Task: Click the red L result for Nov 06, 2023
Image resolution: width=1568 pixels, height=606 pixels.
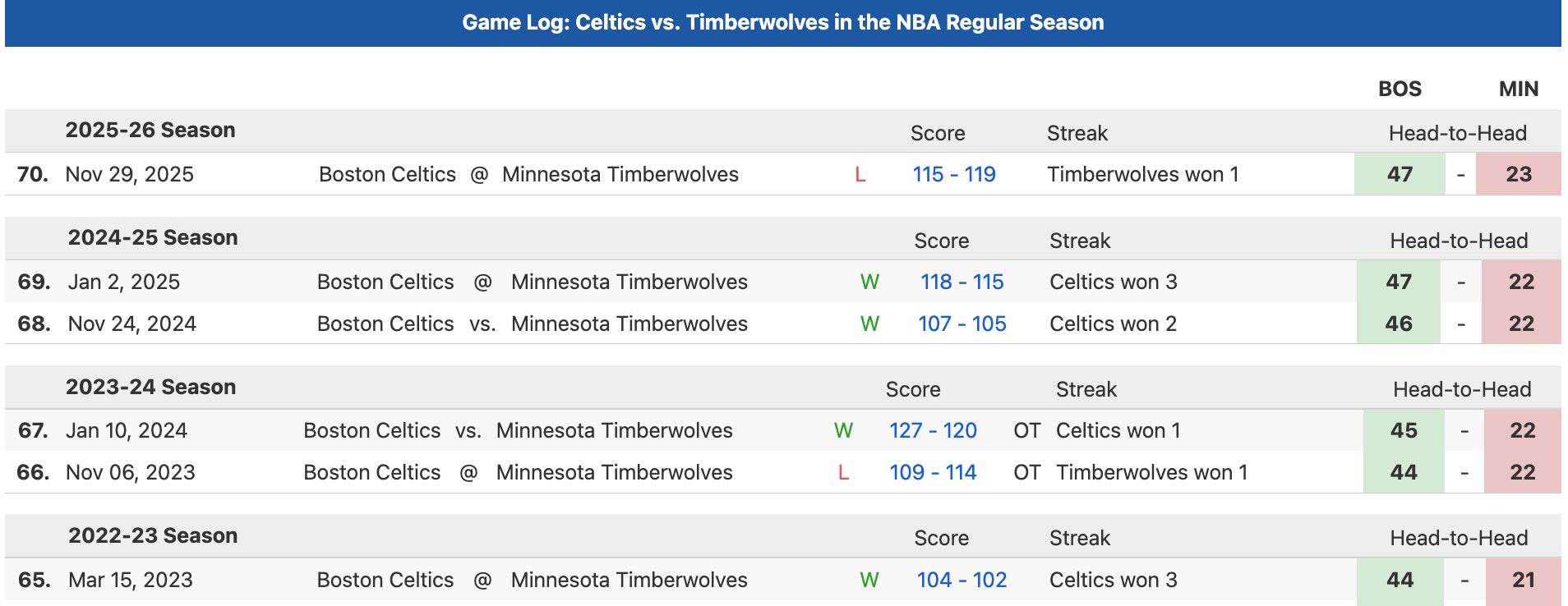Action: pyautogui.click(x=843, y=472)
